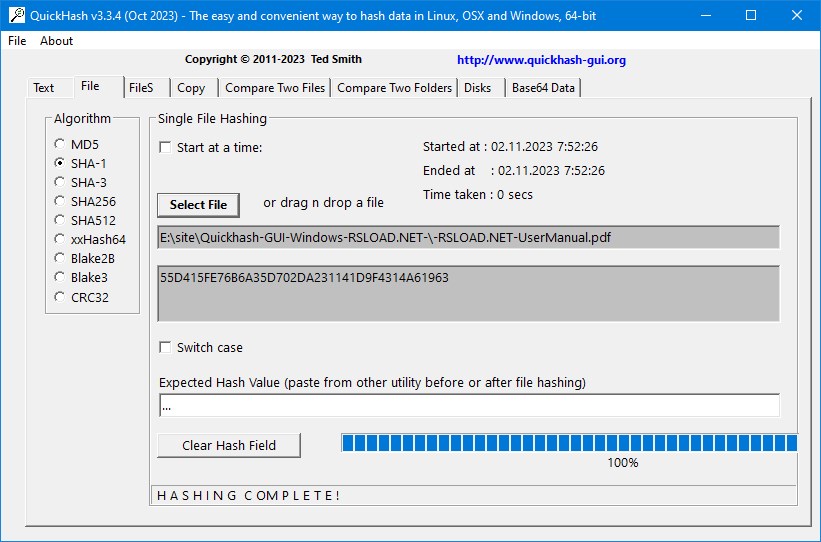Switch to the Disks tab
Viewport: 821px width, 542px height.
478,88
